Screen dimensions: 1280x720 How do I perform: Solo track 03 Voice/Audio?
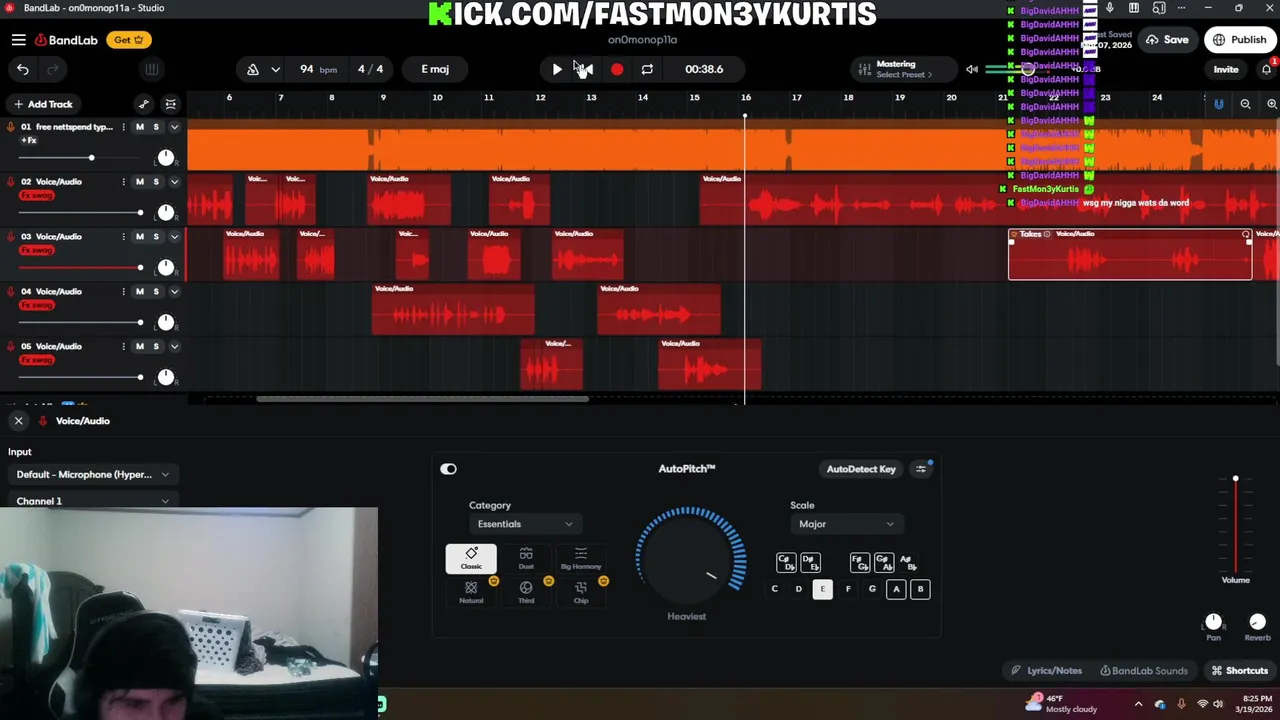point(156,237)
